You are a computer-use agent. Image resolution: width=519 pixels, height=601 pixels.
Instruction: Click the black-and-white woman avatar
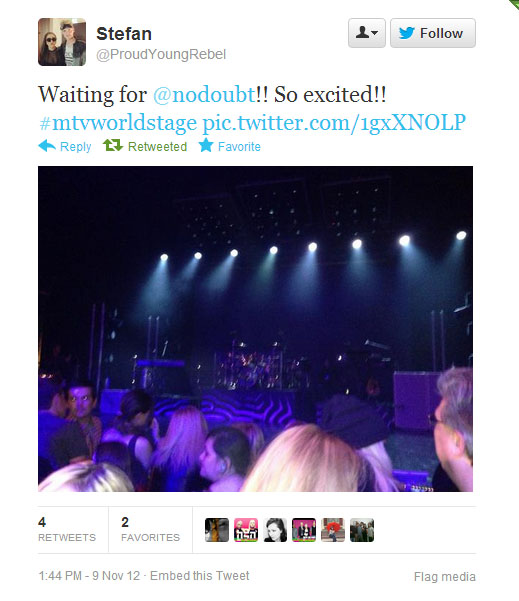[x=275, y=530]
